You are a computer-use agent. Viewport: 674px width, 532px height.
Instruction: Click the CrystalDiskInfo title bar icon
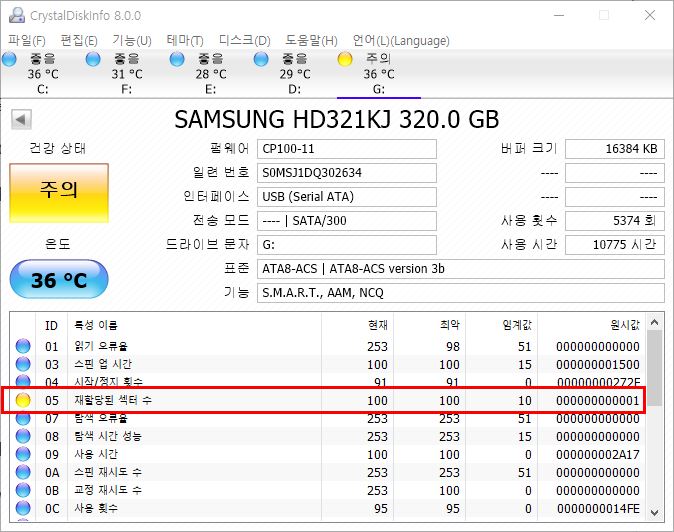pyautogui.click(x=16, y=15)
